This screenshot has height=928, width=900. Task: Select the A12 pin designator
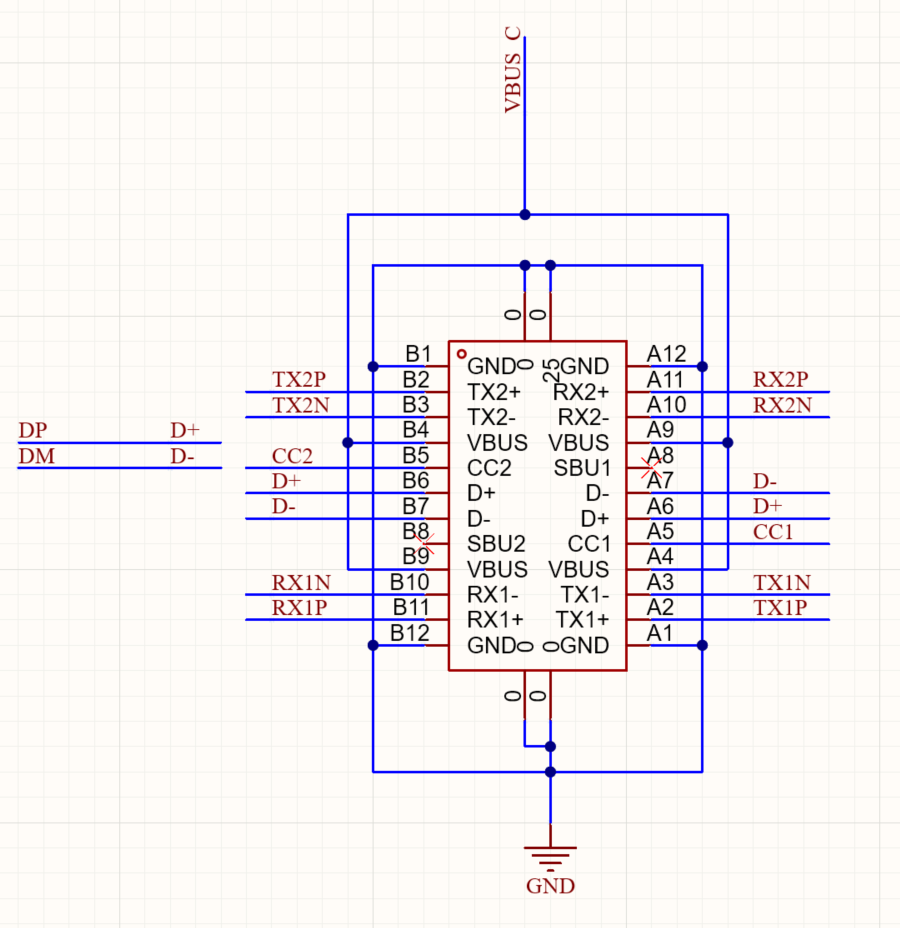666,354
